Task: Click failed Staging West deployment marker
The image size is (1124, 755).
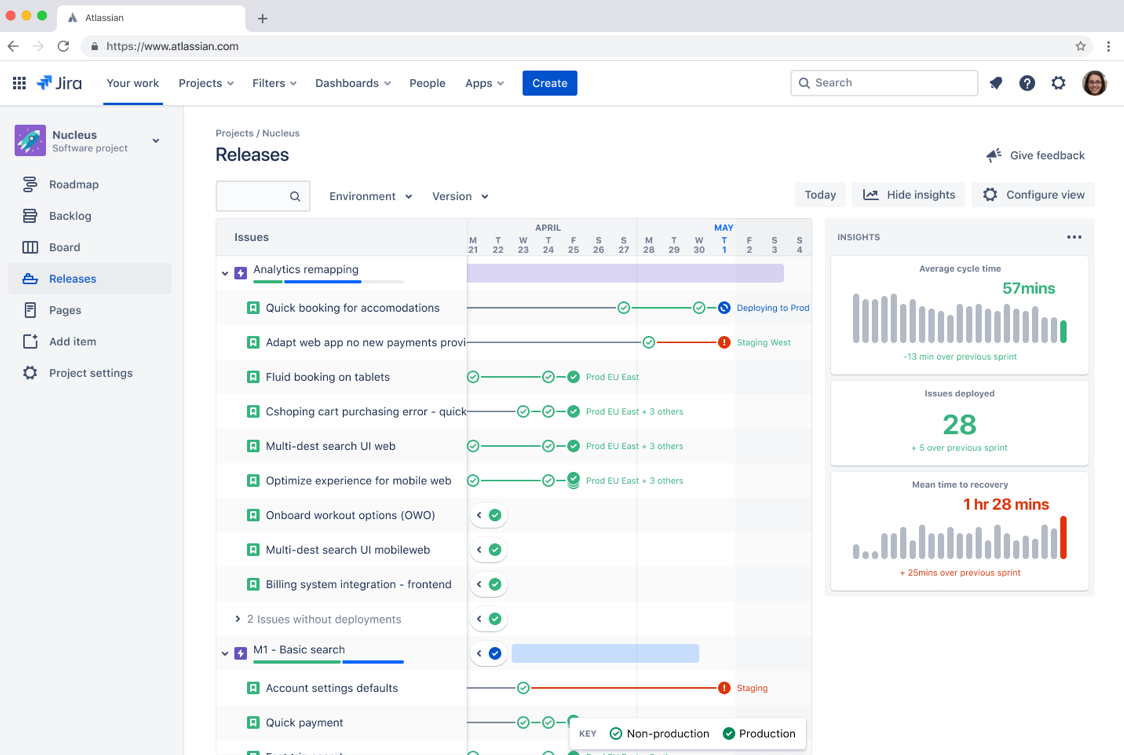Action: click(724, 342)
